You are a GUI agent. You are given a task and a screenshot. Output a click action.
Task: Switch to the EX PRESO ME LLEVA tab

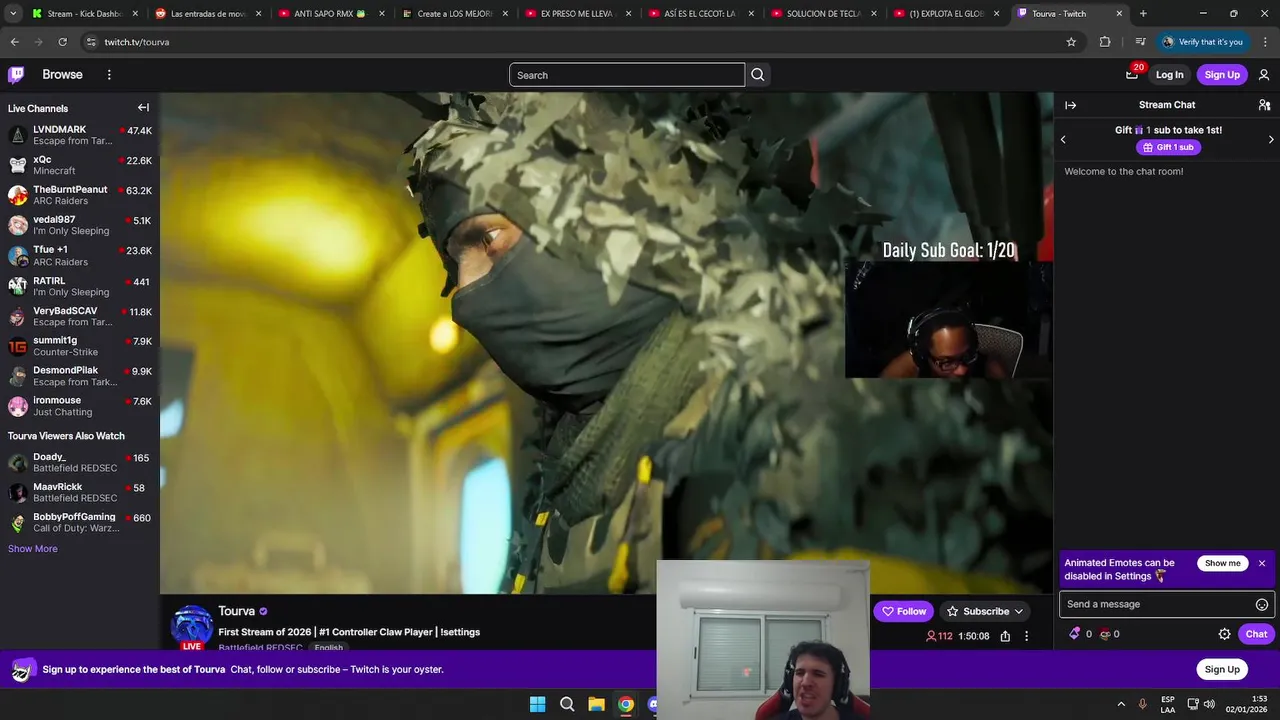tap(578, 14)
